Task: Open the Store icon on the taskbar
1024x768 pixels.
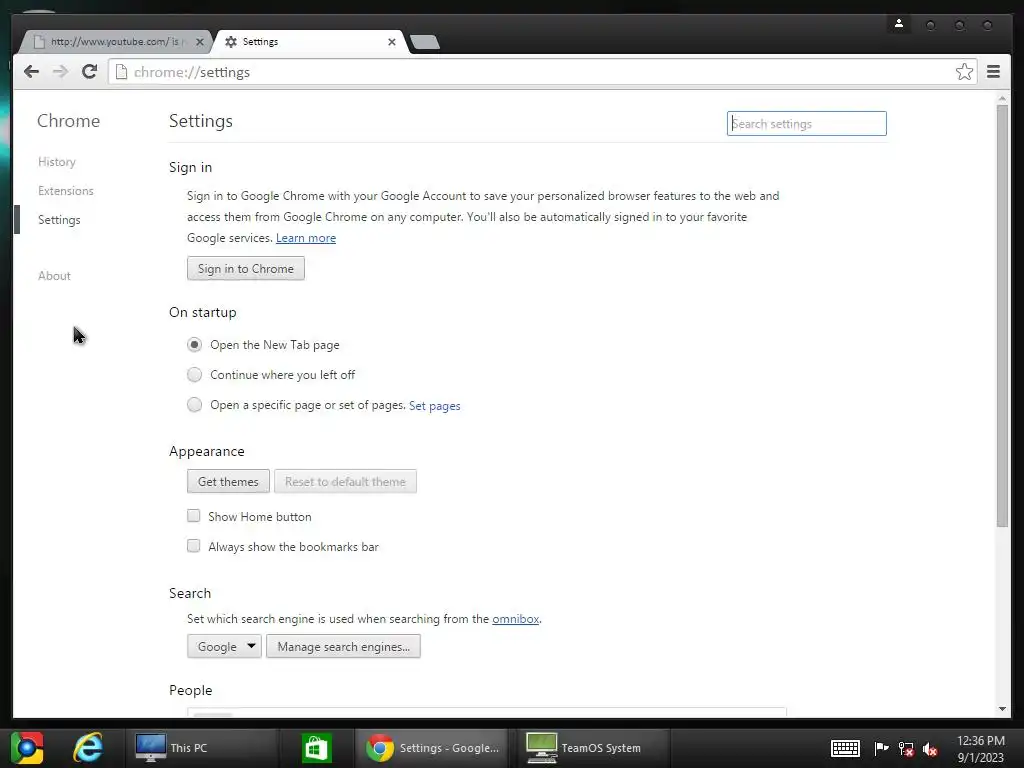Action: [316, 748]
